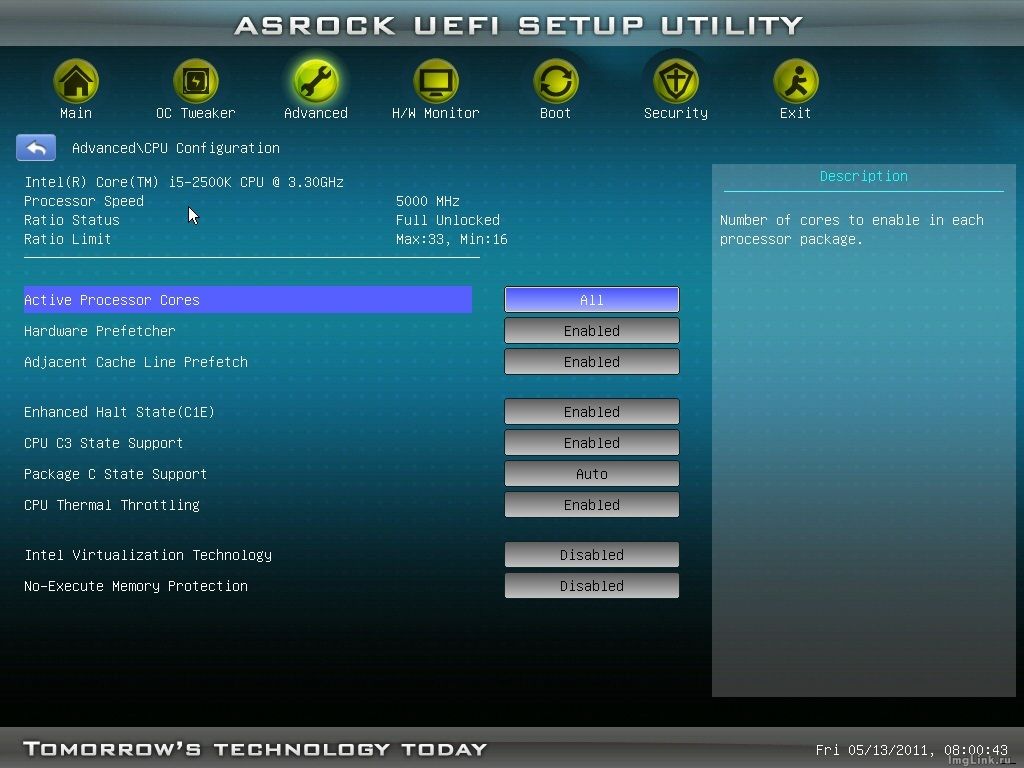Click the Ratio Status label

71,220
